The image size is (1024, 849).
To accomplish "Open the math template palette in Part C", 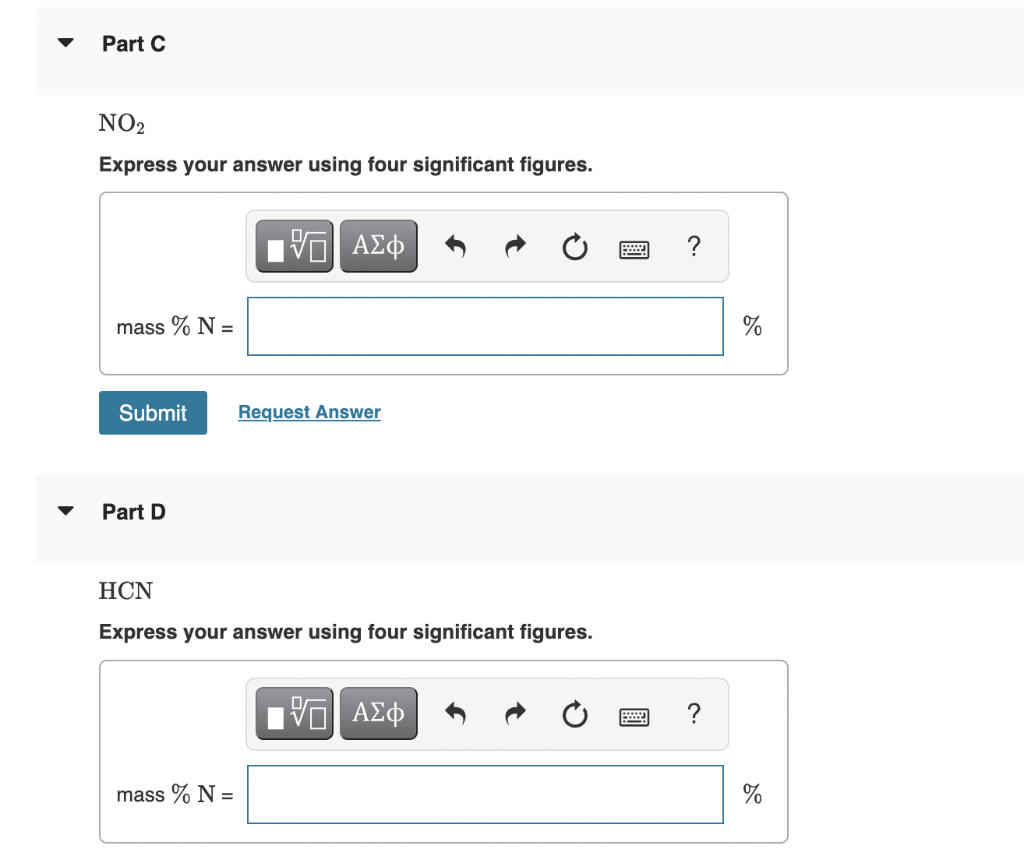I will click(293, 246).
